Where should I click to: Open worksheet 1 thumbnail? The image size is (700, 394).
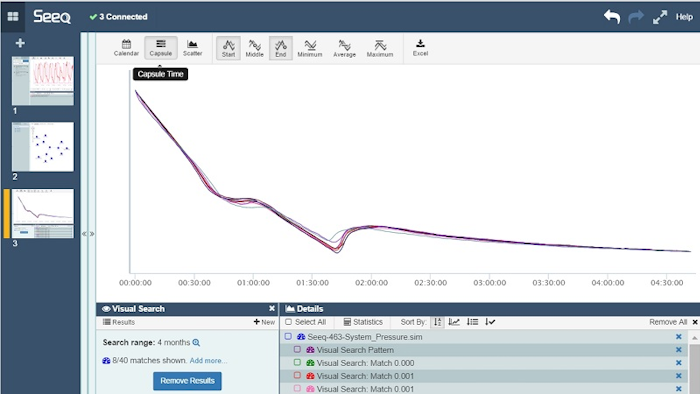point(42,81)
